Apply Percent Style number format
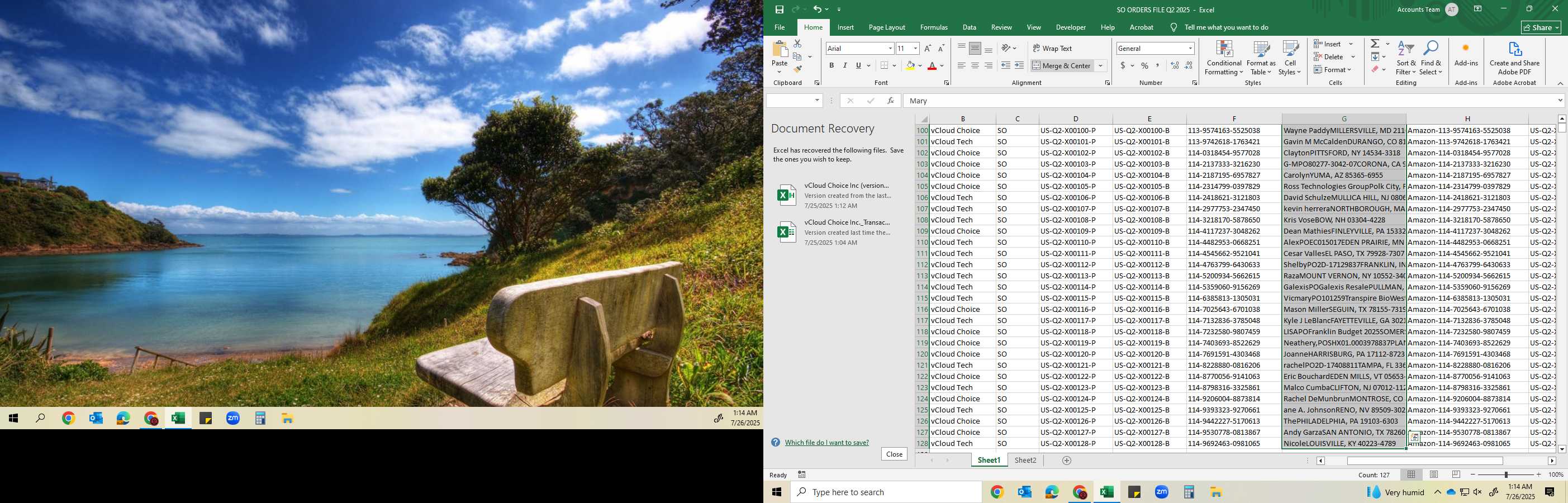Viewport: 1568px width, 503px height. pos(1144,65)
